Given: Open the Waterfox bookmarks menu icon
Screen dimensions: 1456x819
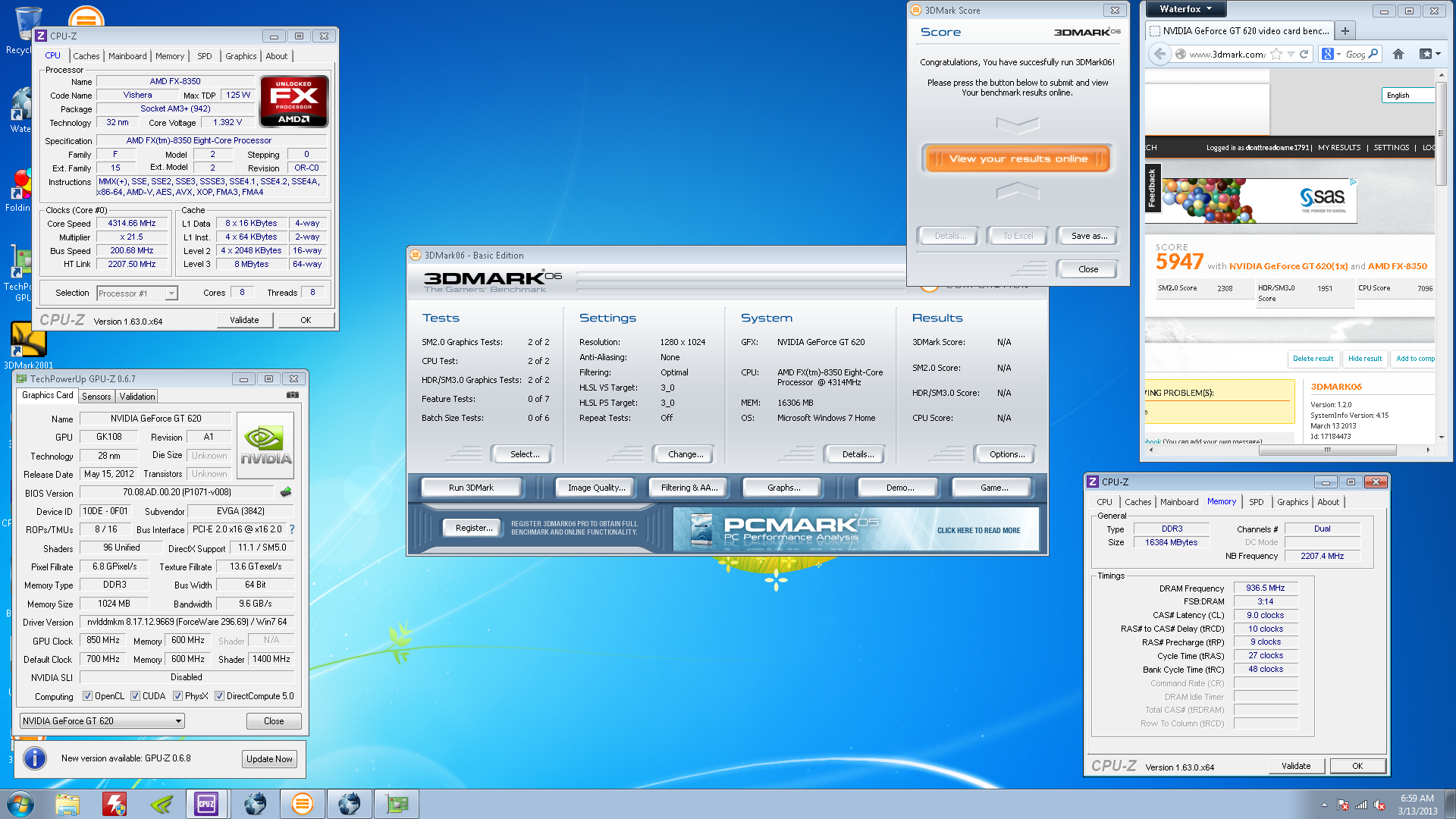Looking at the screenshot, I should [x=1429, y=54].
